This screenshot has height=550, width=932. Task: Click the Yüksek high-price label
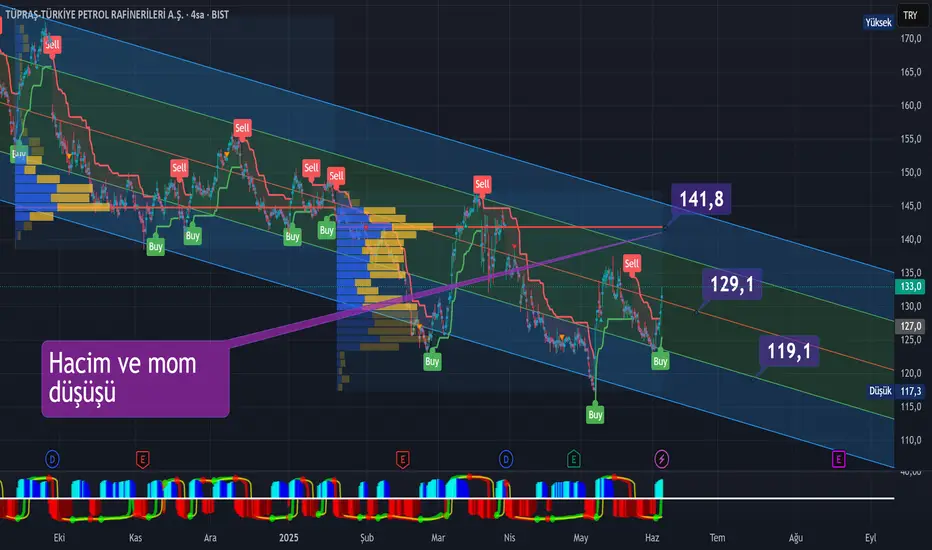pyautogui.click(x=878, y=23)
